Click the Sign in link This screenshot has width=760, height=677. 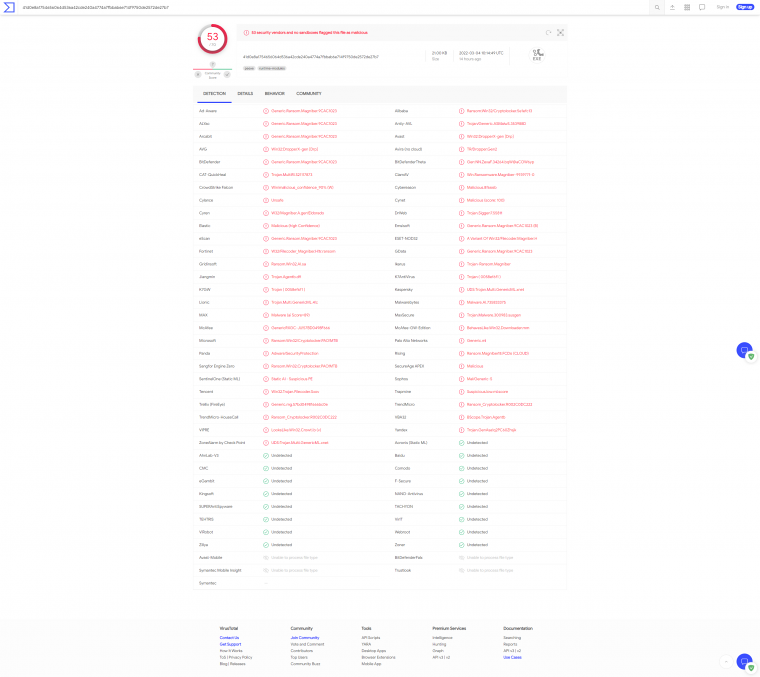tap(723, 7)
